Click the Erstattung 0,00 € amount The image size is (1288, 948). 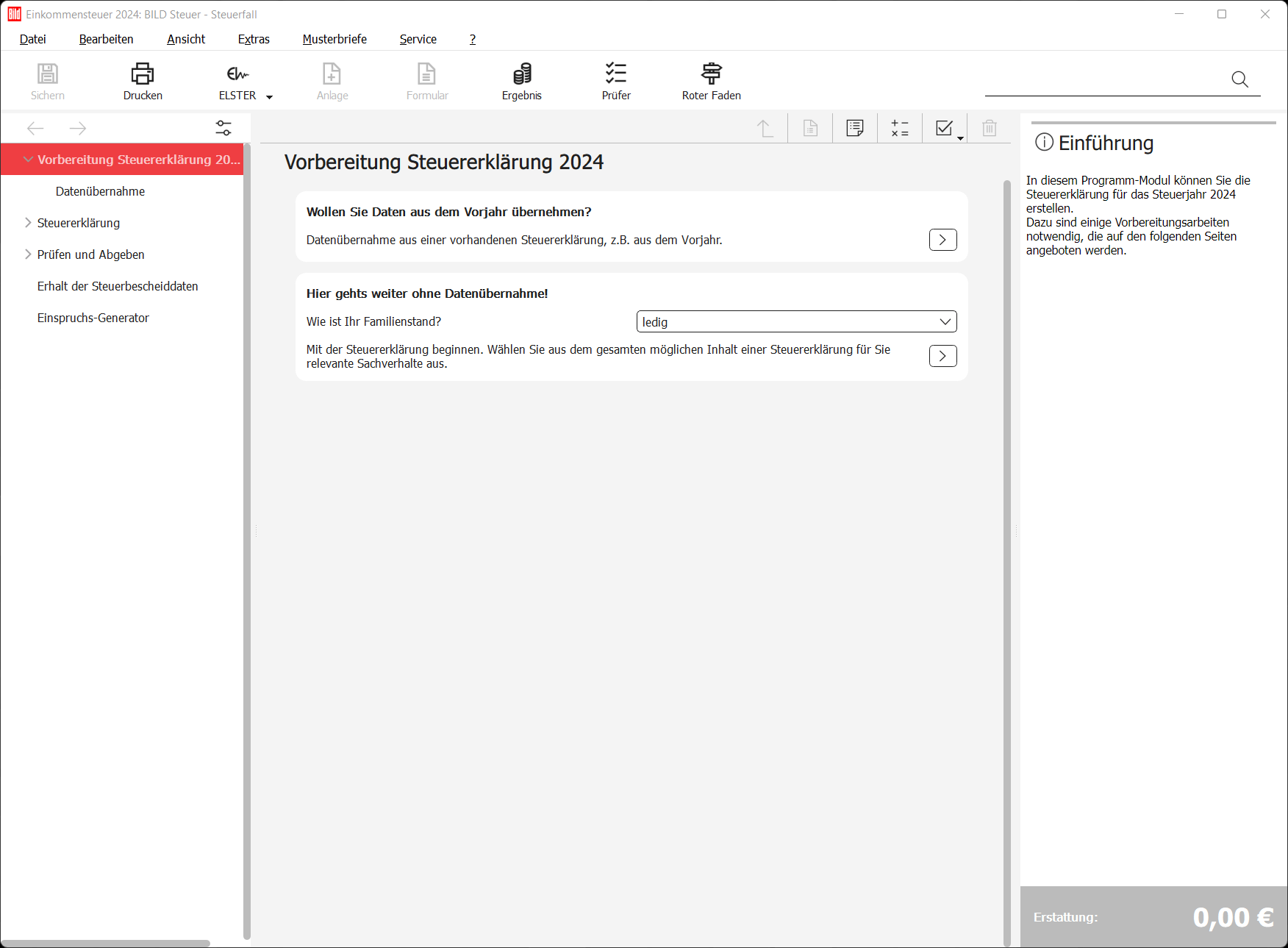click(1233, 917)
